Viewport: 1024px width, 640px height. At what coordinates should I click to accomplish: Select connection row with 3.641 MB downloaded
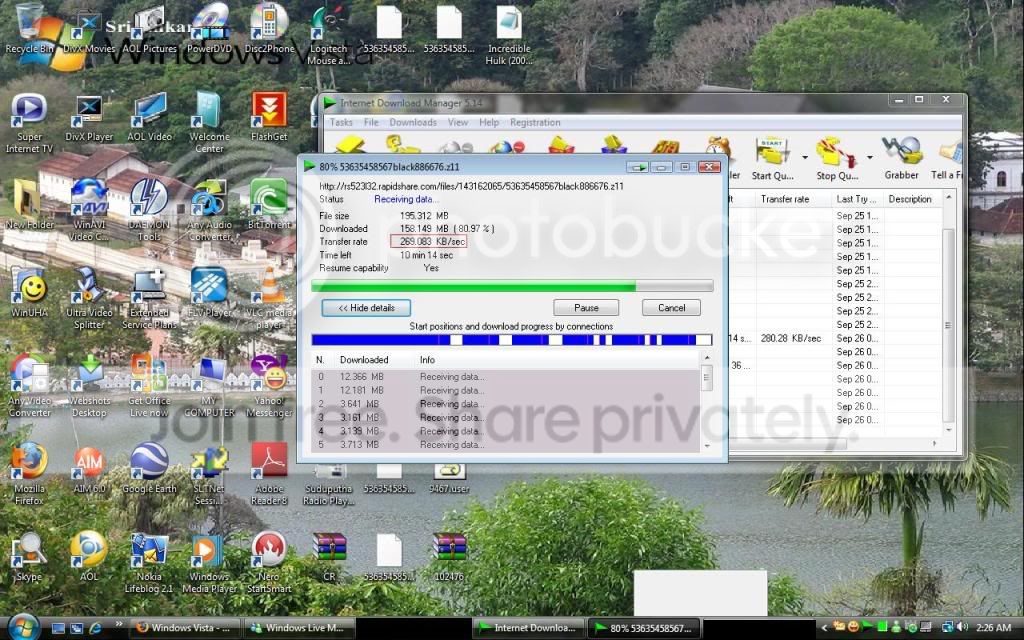(x=506, y=404)
